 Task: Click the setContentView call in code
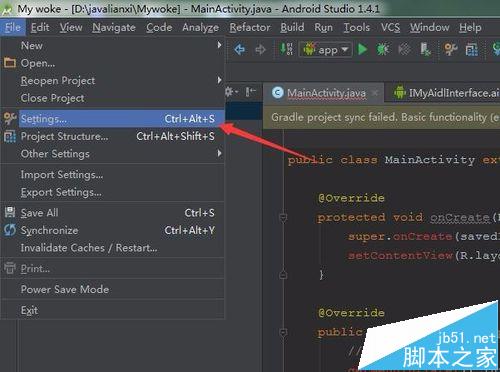(400, 256)
